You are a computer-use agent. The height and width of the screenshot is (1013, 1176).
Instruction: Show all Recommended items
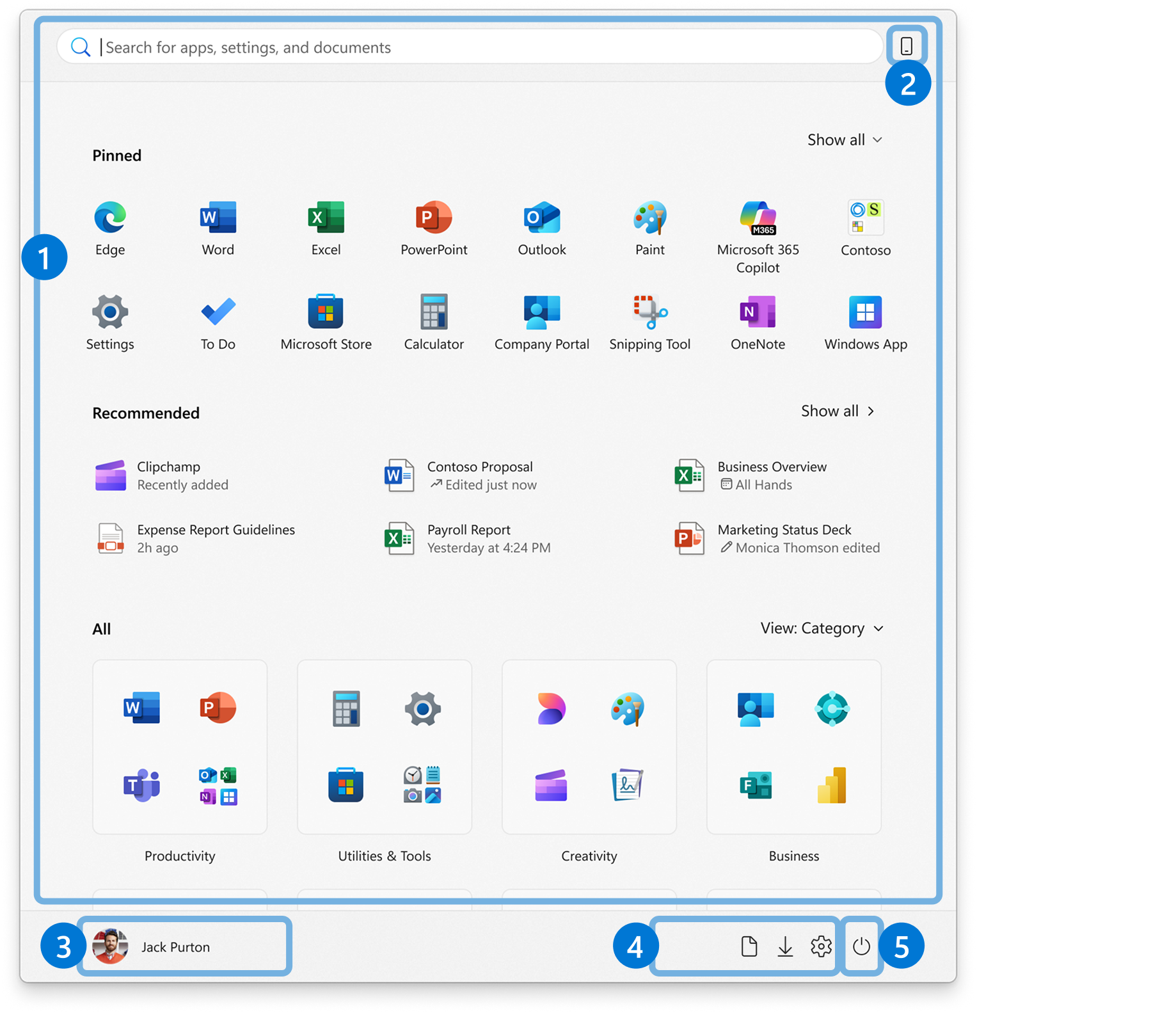(x=838, y=411)
